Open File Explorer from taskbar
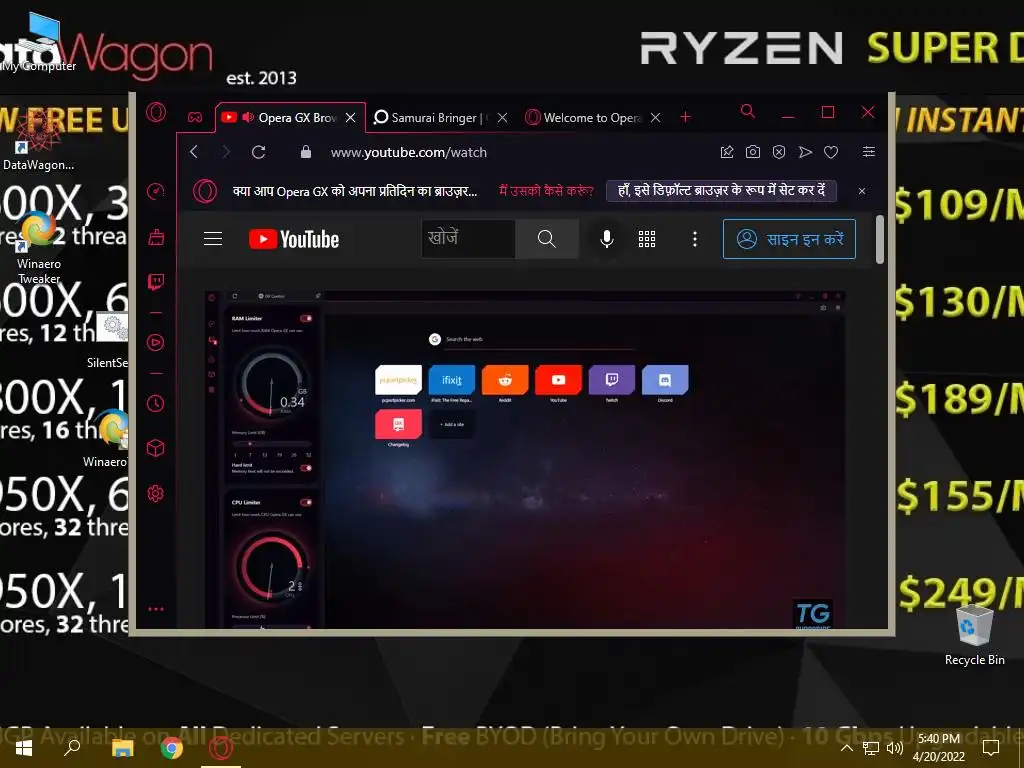1024x768 pixels. 122,748
